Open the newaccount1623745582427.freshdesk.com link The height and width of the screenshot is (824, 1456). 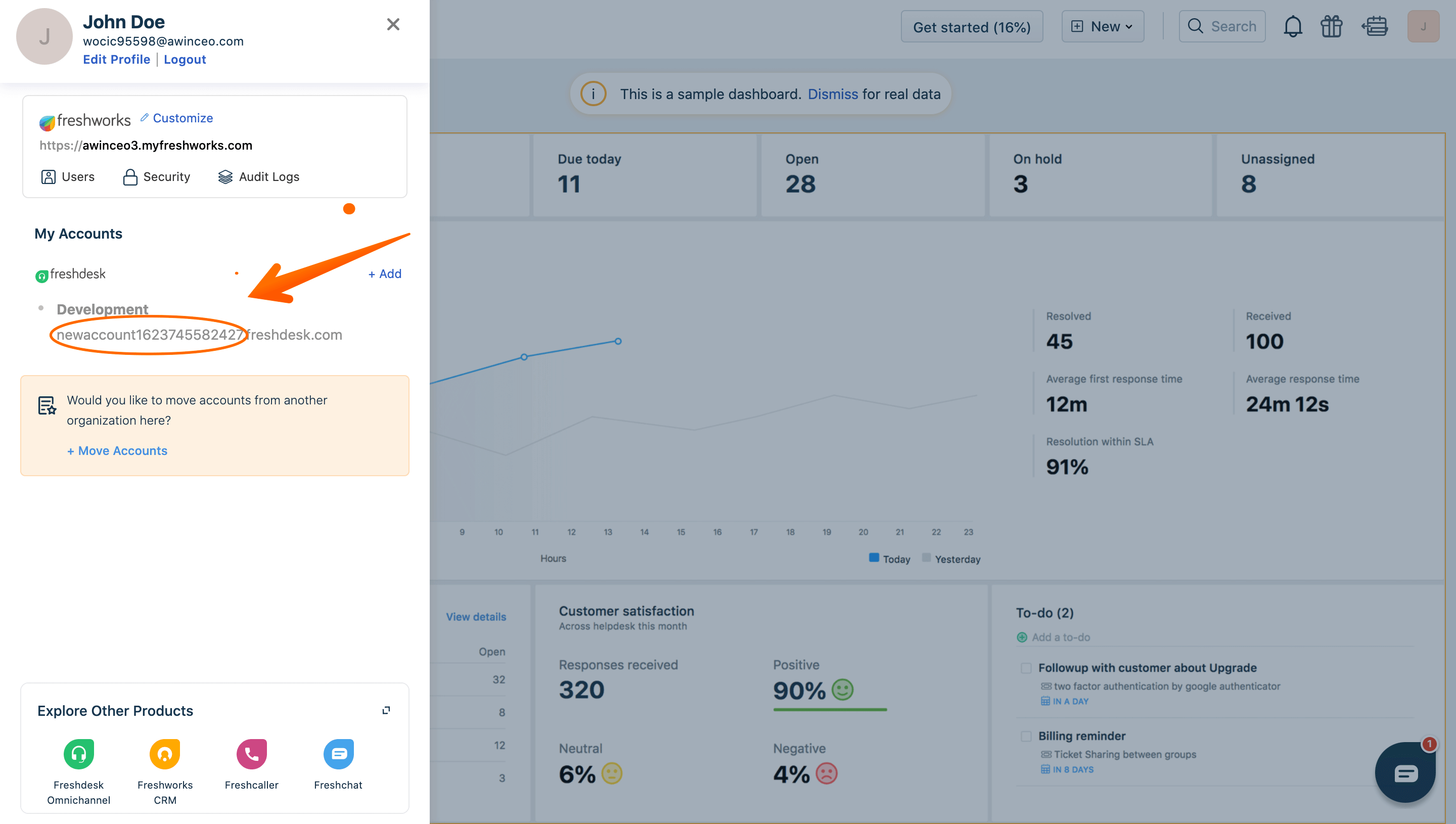tap(199, 335)
